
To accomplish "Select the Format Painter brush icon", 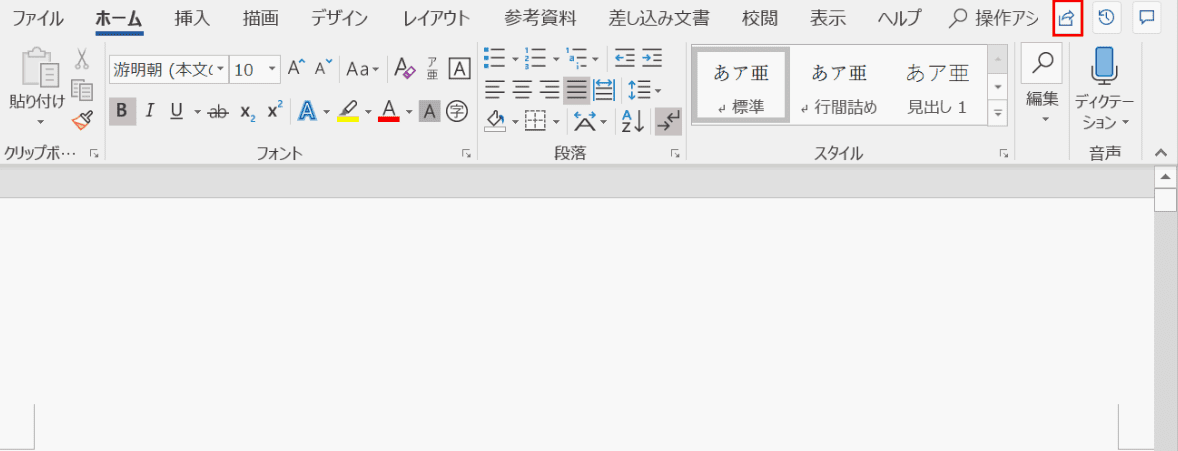I will click(x=82, y=120).
